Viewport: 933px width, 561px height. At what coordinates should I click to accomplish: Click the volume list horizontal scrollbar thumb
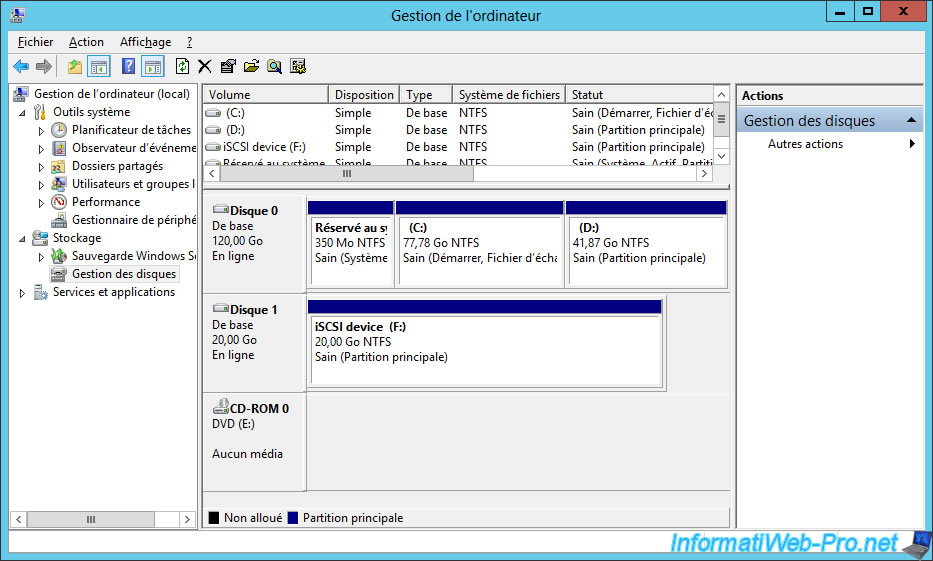[346, 173]
